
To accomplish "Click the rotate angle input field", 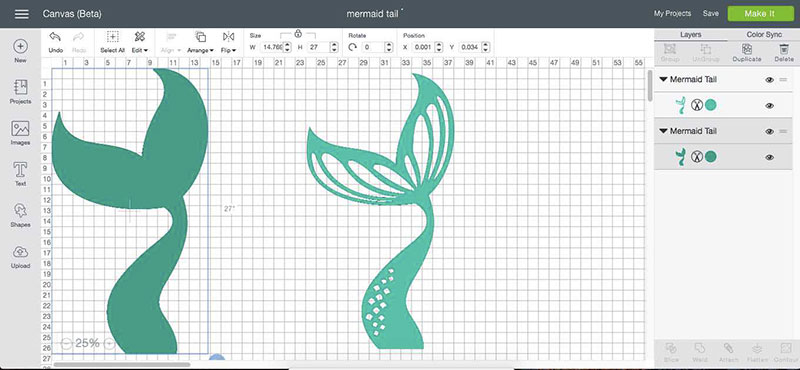I will (x=373, y=47).
